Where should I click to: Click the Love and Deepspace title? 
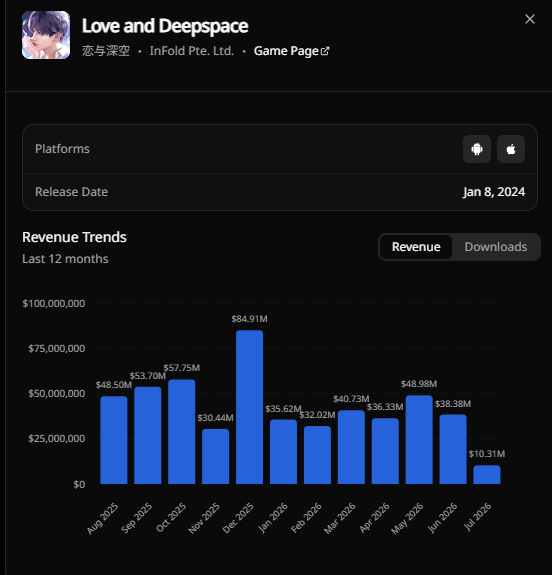pyautogui.click(x=165, y=26)
